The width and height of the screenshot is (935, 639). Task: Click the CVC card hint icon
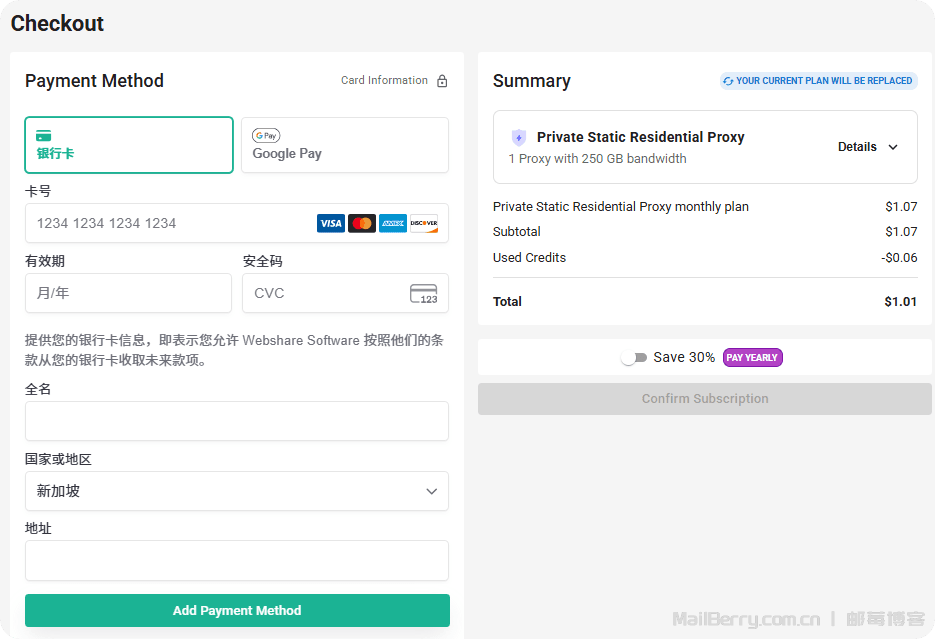click(x=424, y=293)
